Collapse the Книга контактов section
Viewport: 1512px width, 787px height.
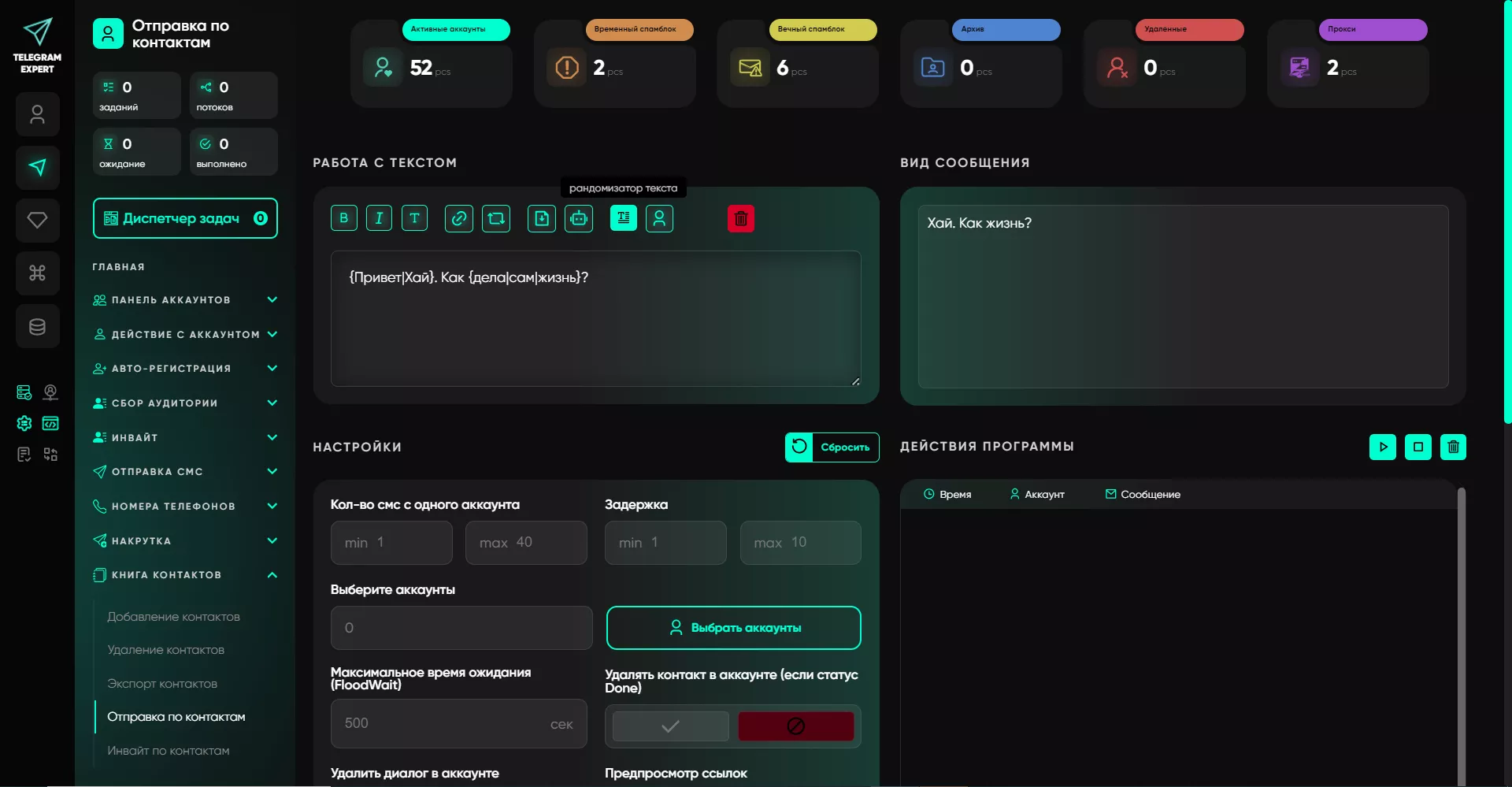[x=185, y=574]
